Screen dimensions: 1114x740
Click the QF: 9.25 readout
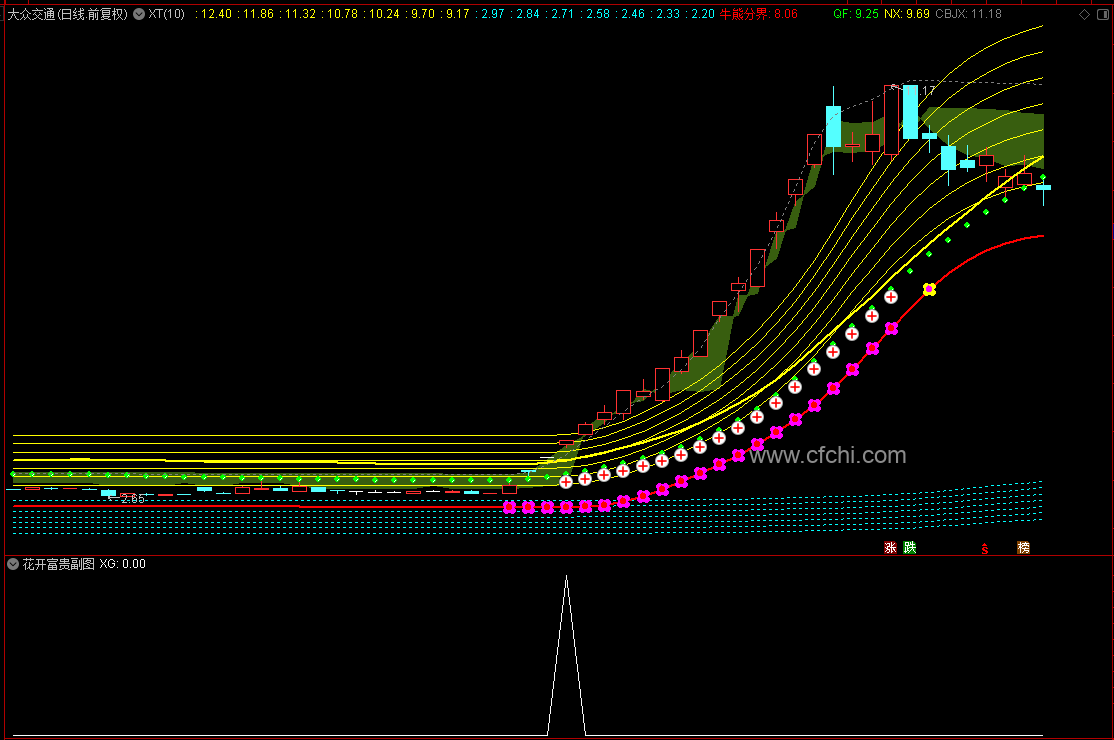pos(855,14)
